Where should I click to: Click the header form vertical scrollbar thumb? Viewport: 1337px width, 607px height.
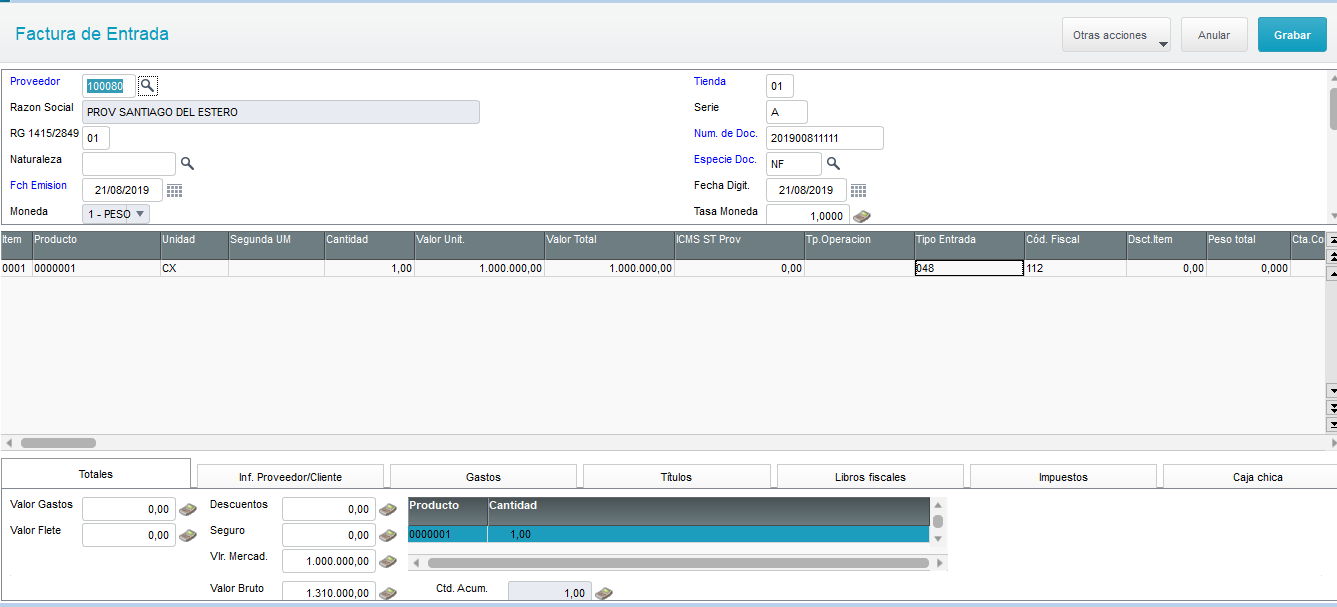coord(1333,108)
